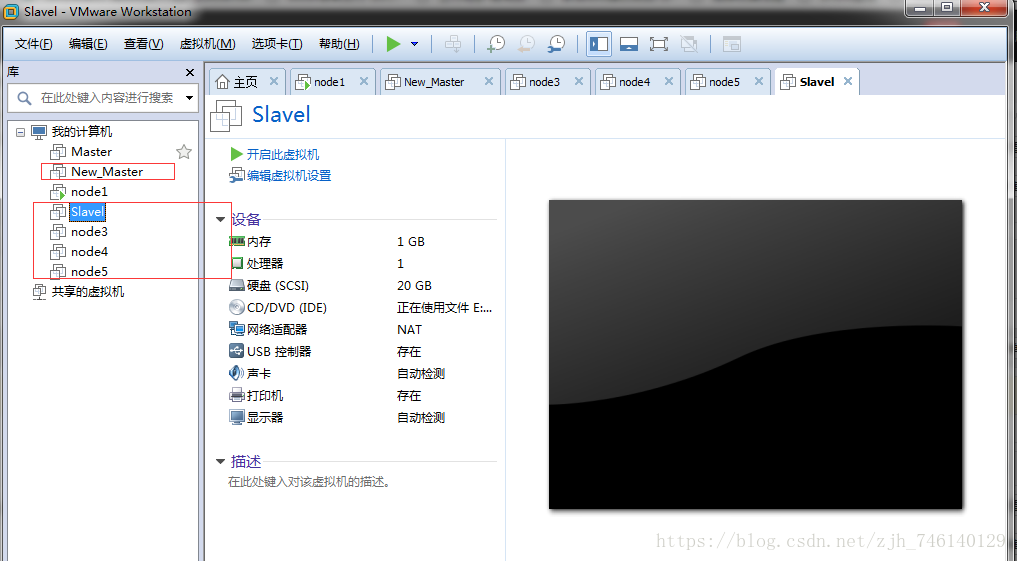Viewport: 1017px width, 561px height.
Task: Select node4 in the library tree
Action: click(x=90, y=252)
